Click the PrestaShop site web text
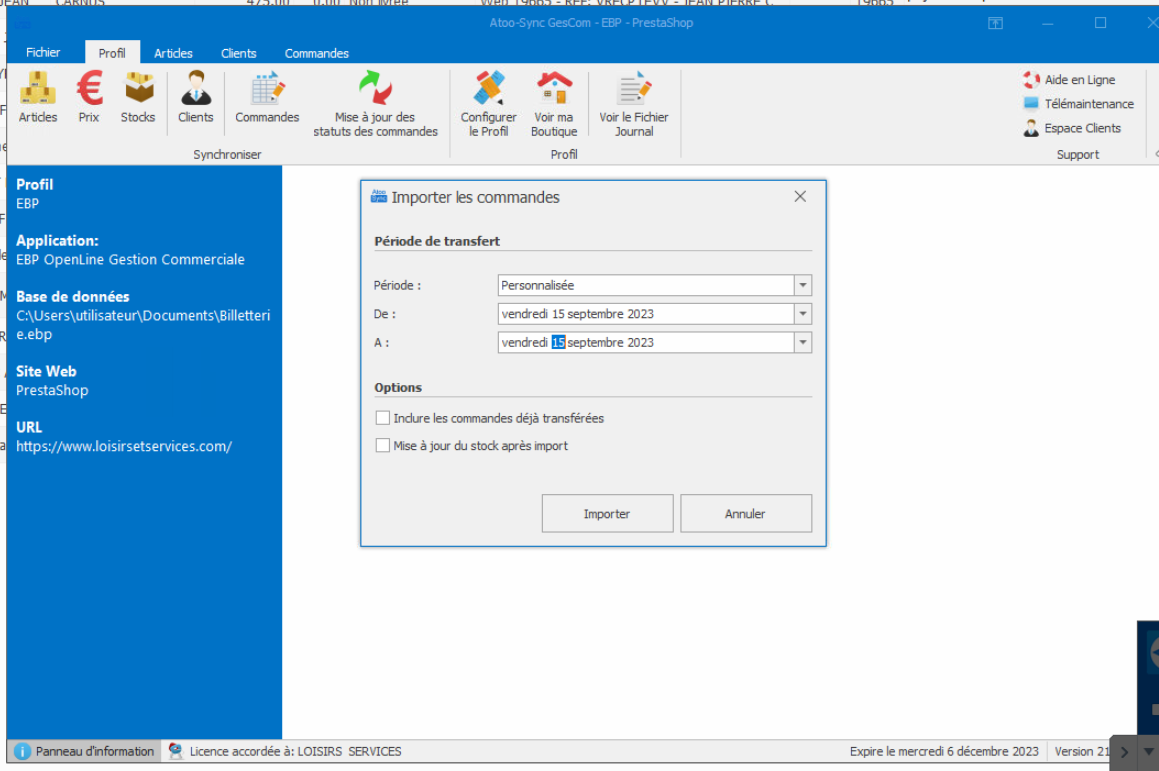Screen dimensions: 1159x771 (52, 390)
